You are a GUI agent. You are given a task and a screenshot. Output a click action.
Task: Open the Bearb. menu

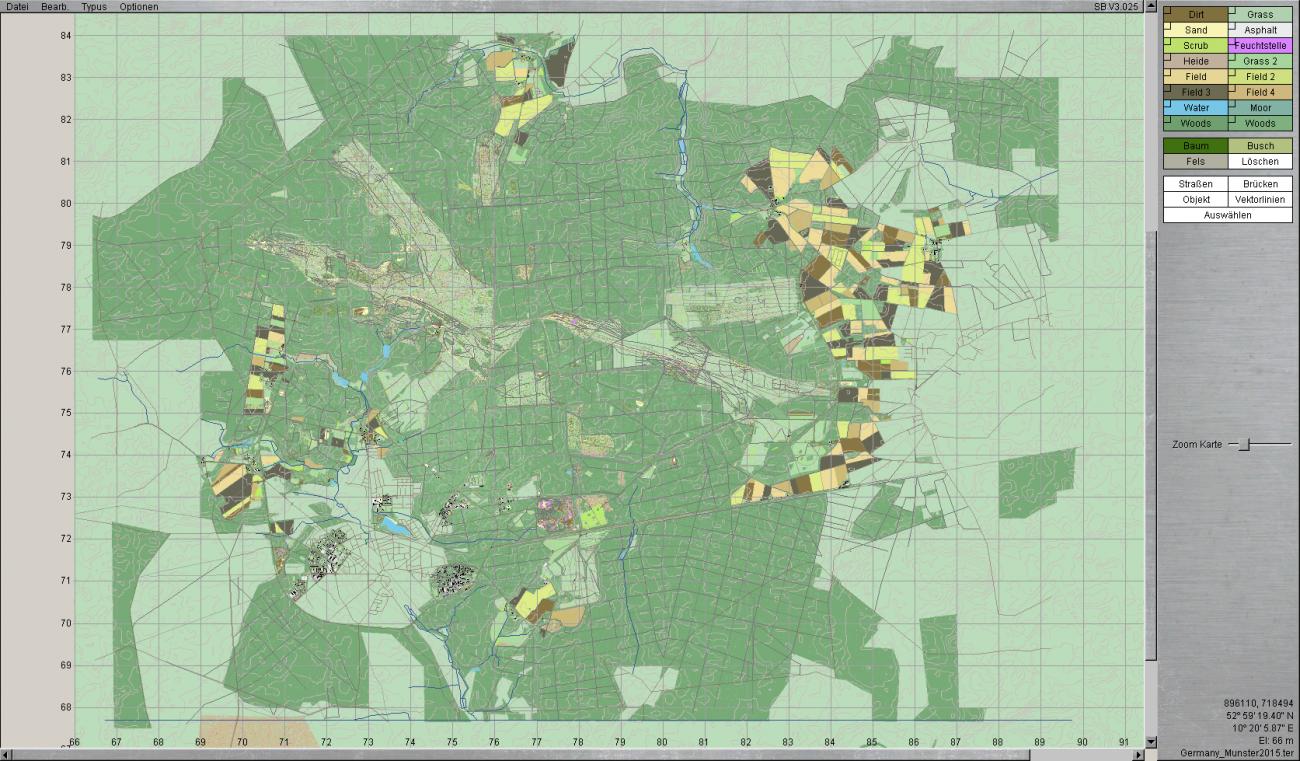click(x=55, y=7)
